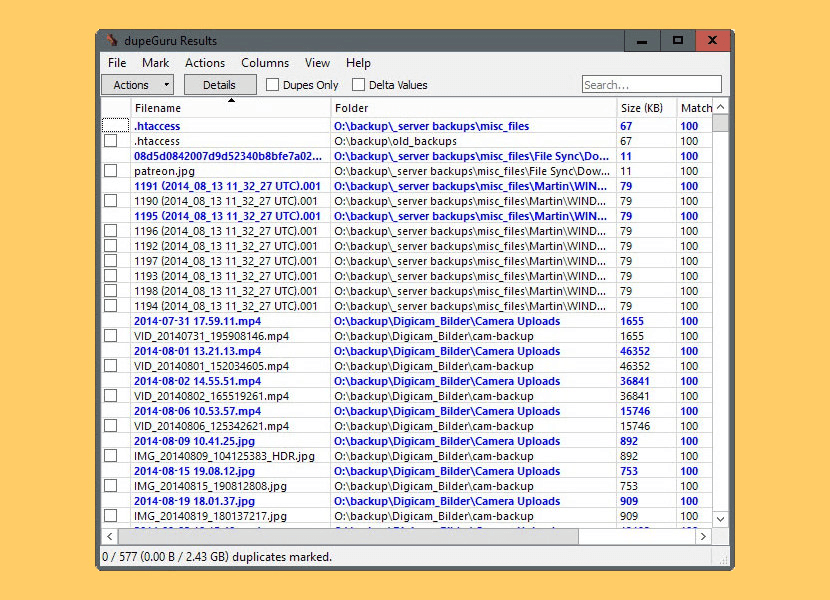Enable the Dupes Only checkbox
This screenshot has height=600, width=830.
(272, 85)
